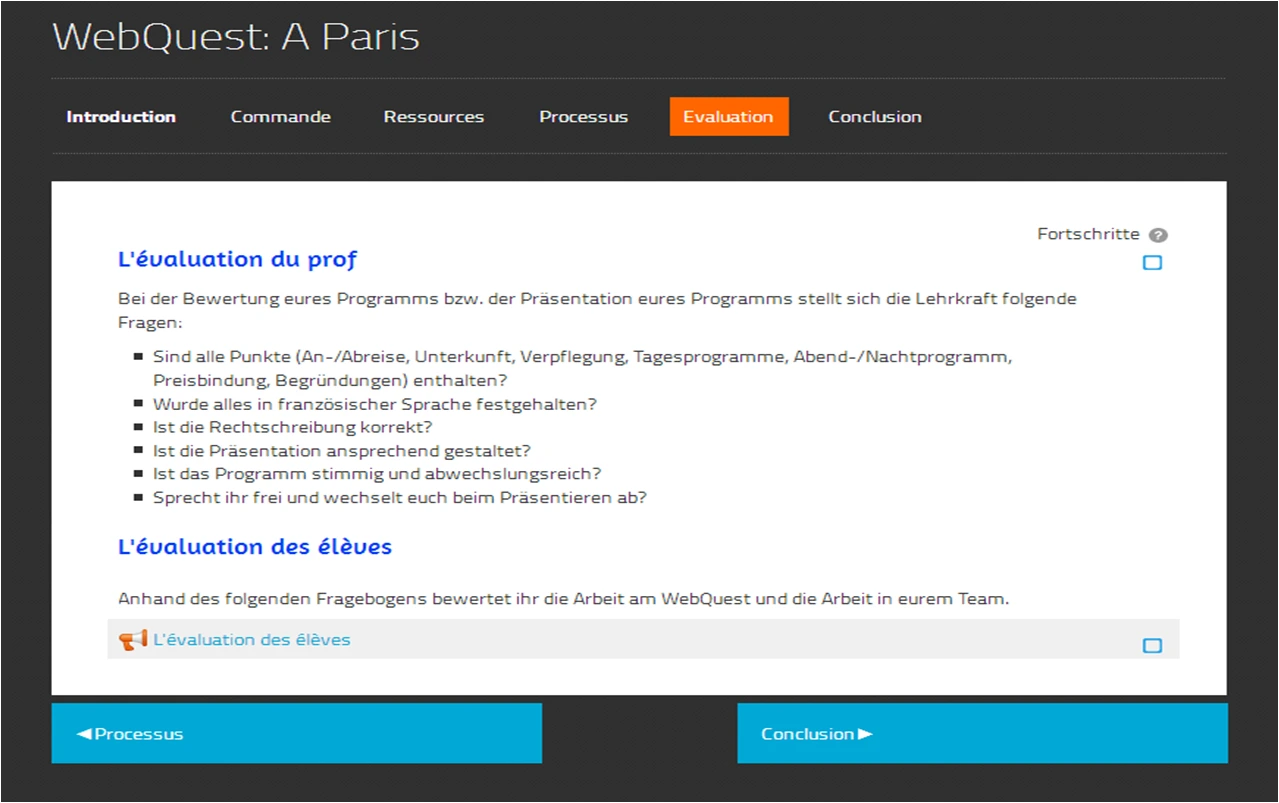
Task: Click the bullet about Rechtschreibung korrekt
Action: (x=292, y=428)
